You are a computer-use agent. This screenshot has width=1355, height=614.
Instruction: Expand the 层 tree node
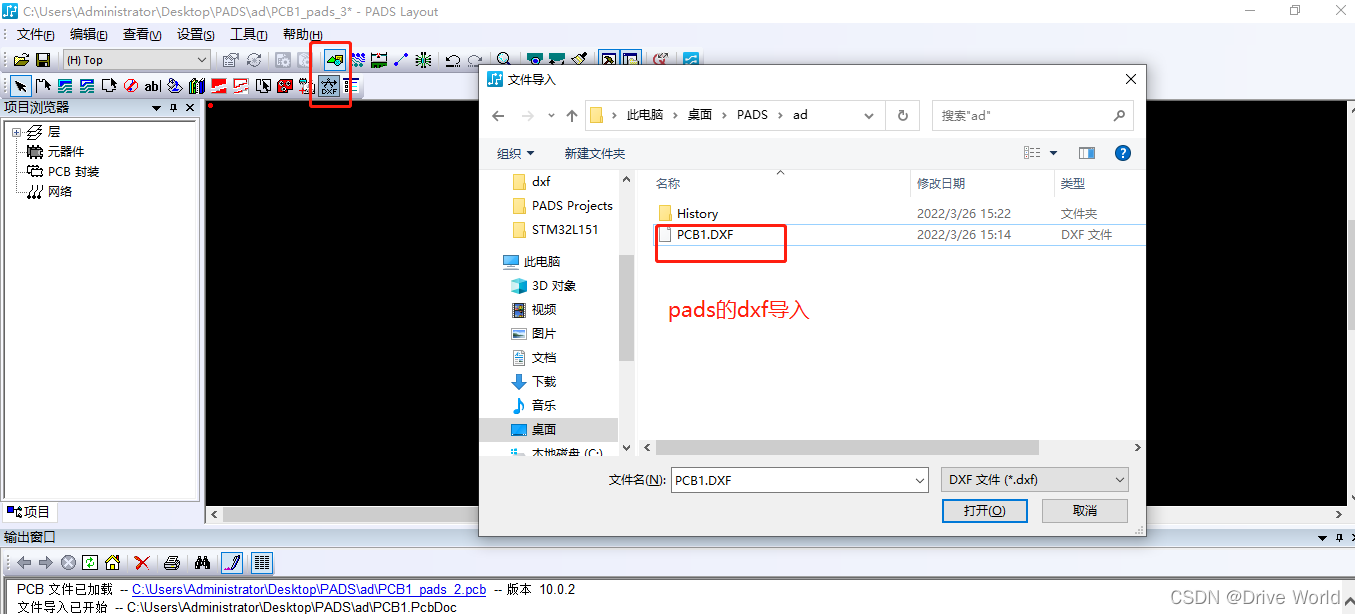pyautogui.click(x=16, y=132)
